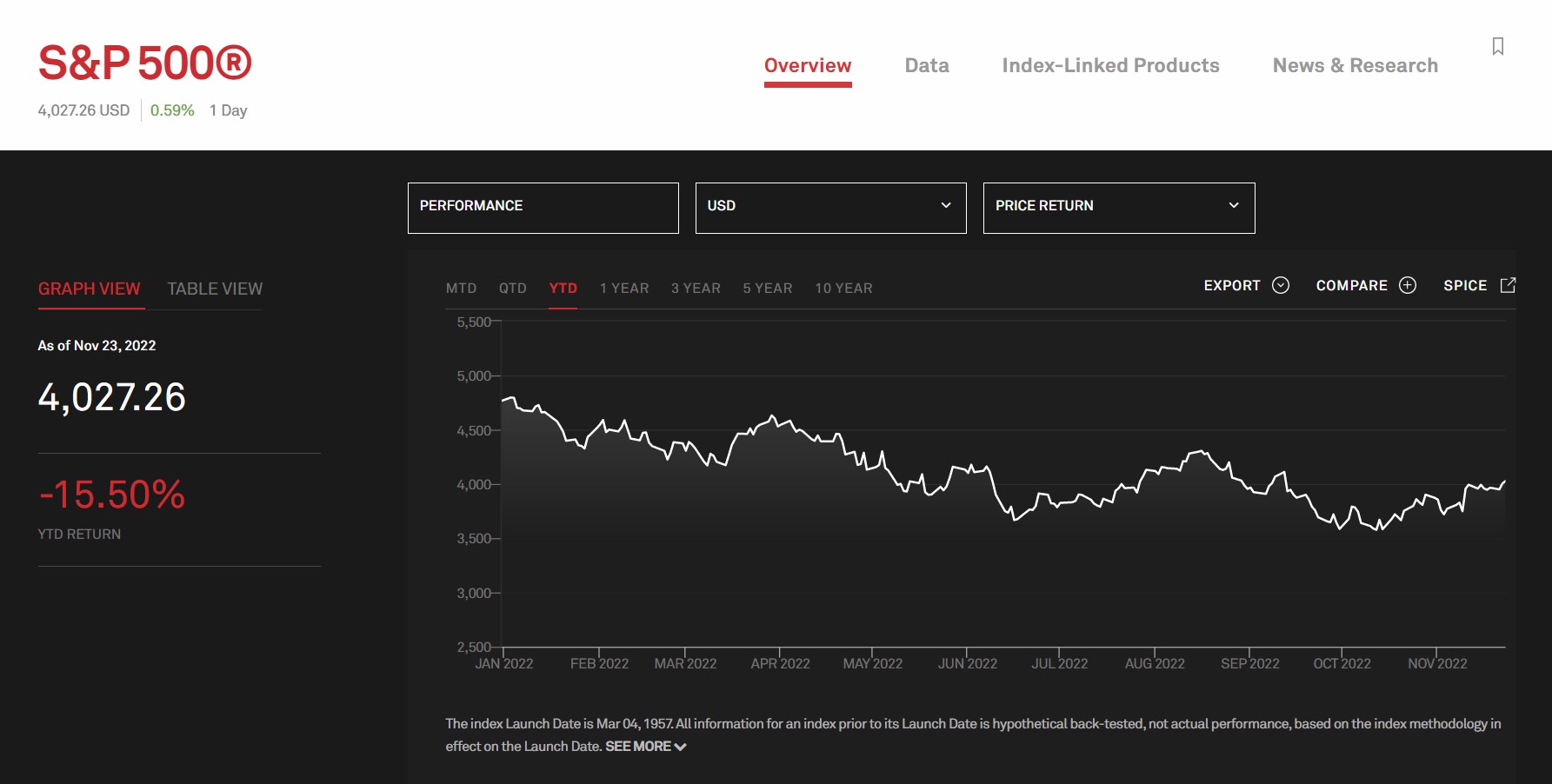Click the S&P 500 title heading

(145, 63)
